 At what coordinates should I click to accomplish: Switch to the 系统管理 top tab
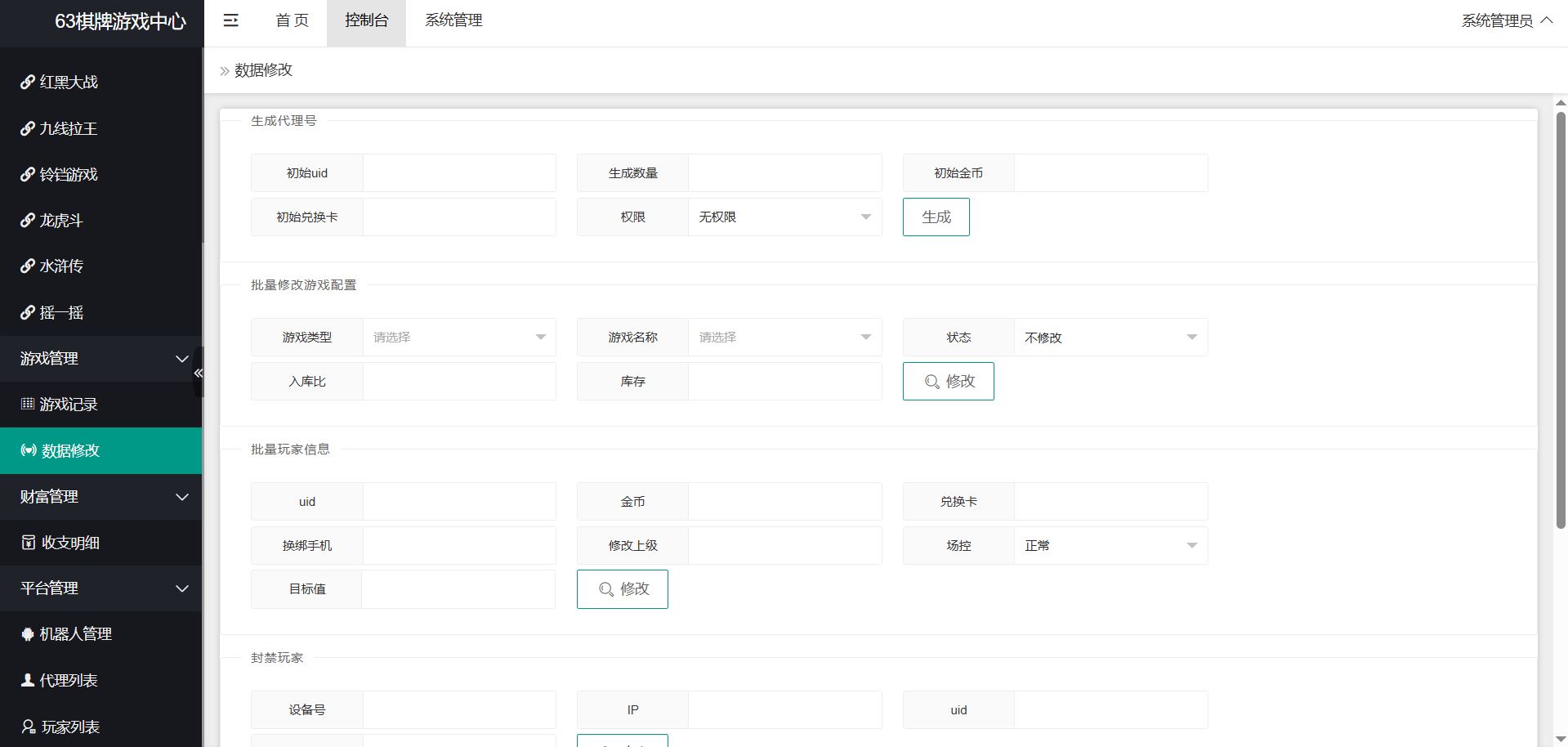(453, 20)
